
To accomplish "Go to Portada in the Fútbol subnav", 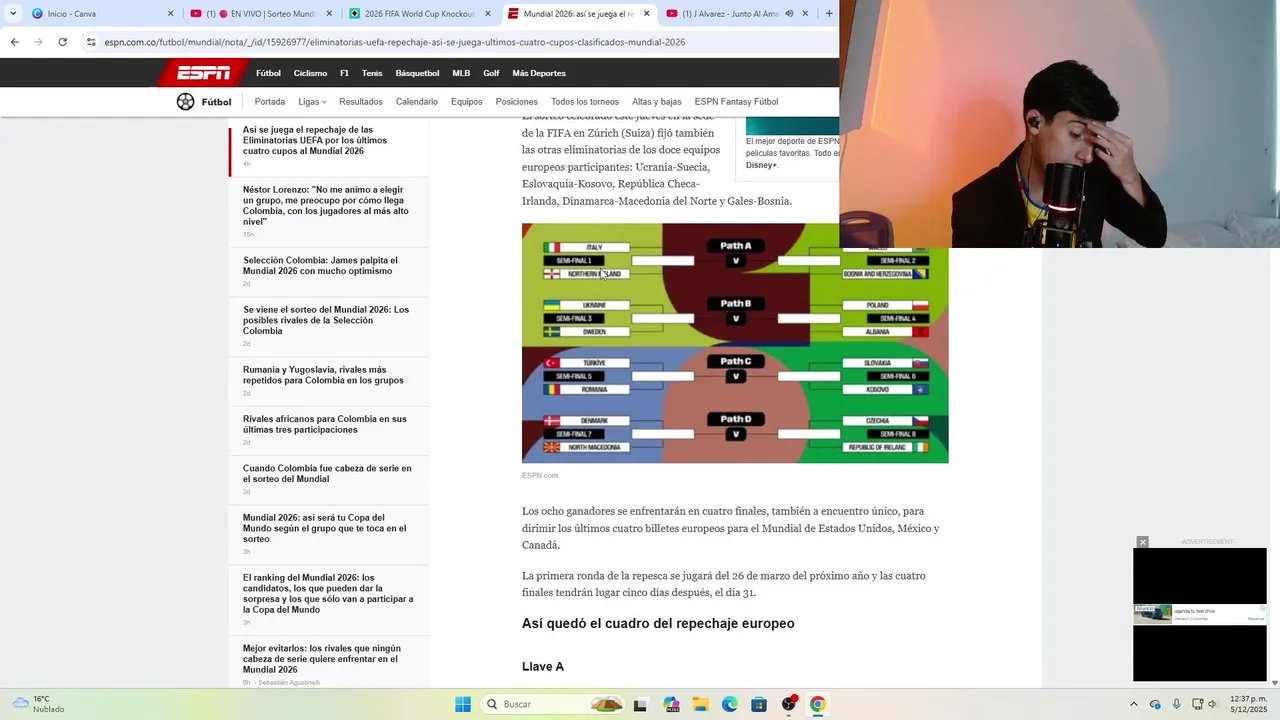I will (270, 101).
